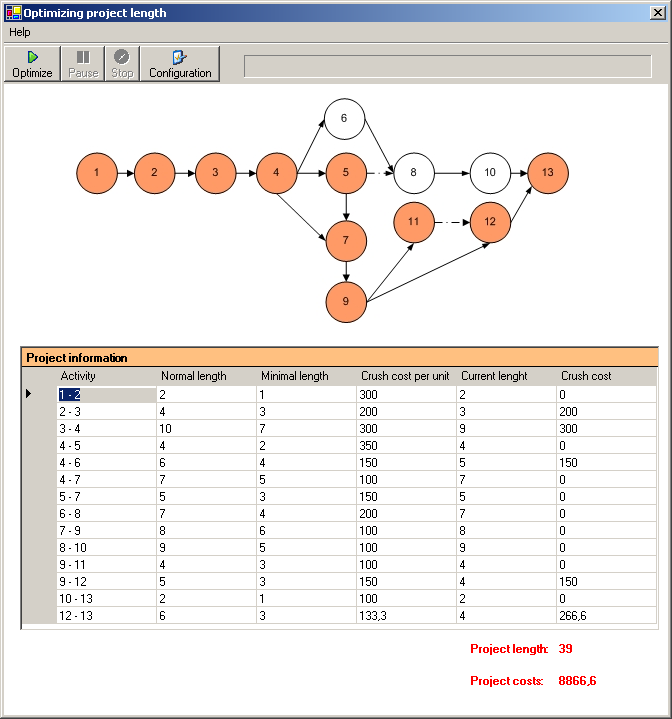The image size is (672, 719).
Task: Select the activity cell 9 - 11
Action: (x=106, y=564)
